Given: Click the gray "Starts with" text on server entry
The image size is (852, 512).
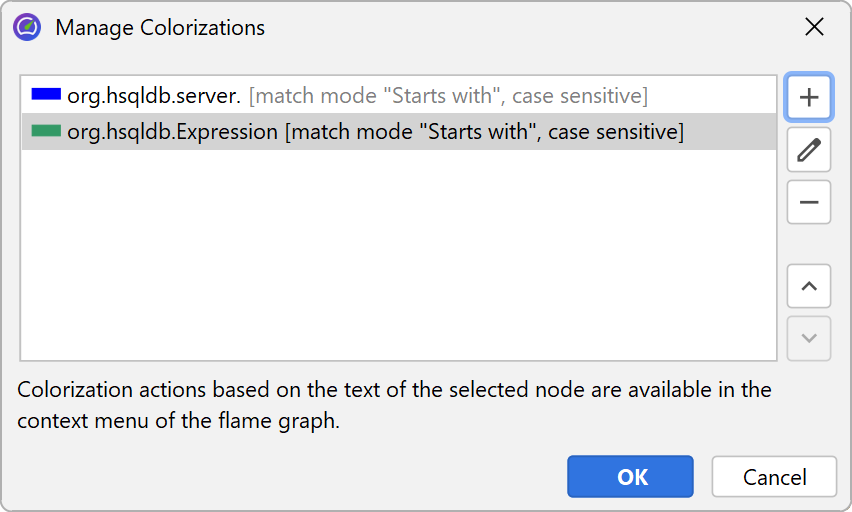Looking at the screenshot, I should click(x=445, y=96).
